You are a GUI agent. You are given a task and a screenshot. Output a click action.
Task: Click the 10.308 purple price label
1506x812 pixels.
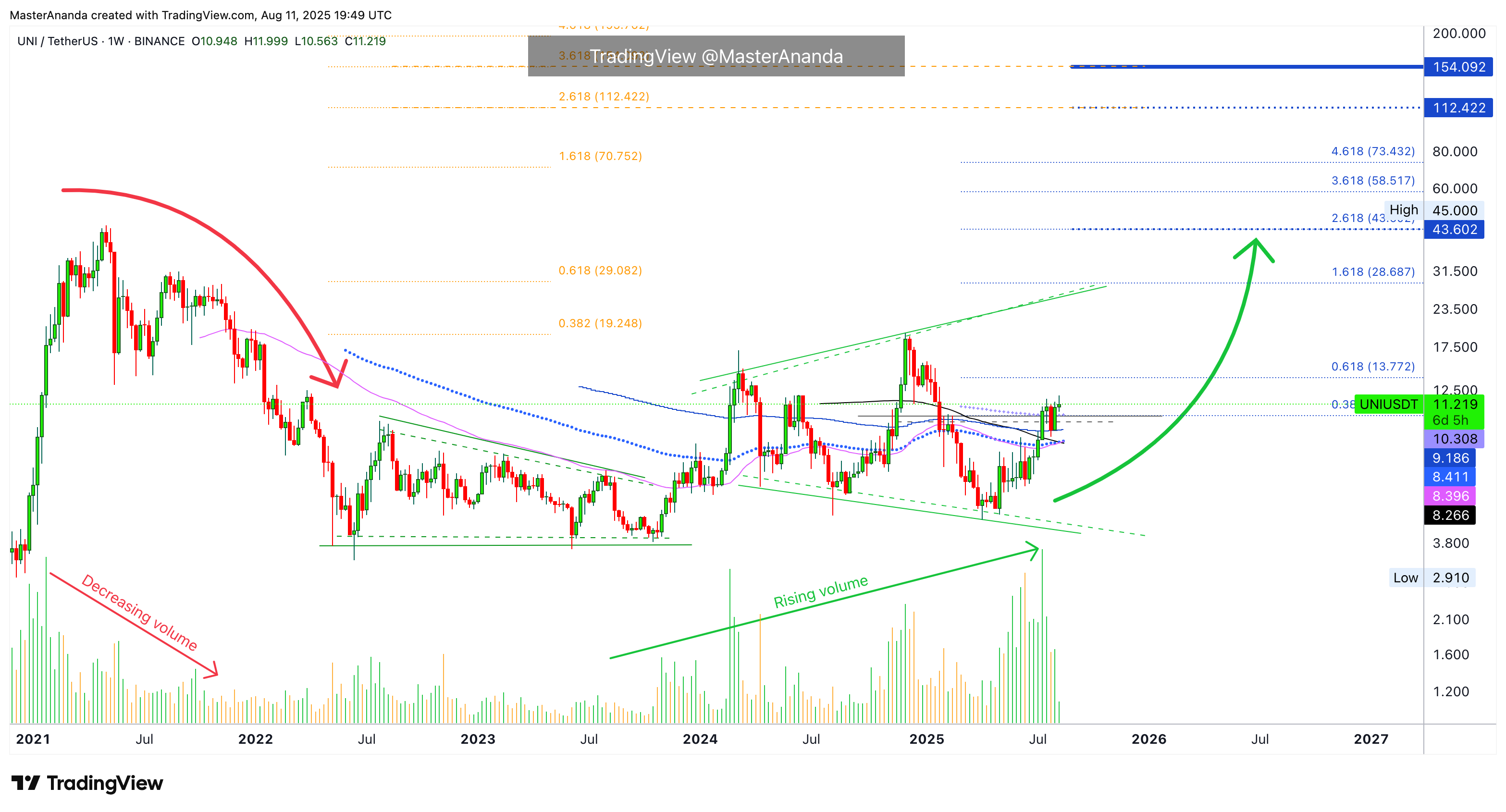pyautogui.click(x=1454, y=439)
